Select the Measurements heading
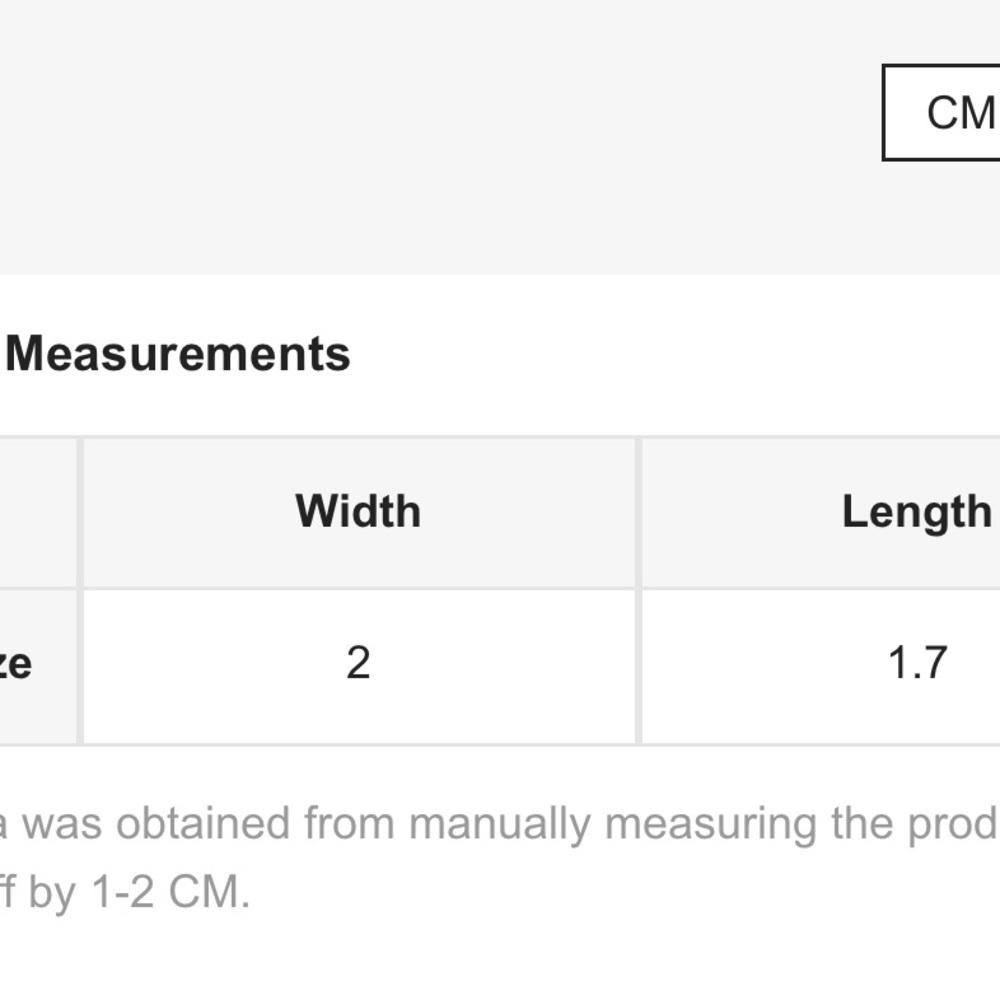Viewport: 1000px width, 1000px height. coord(178,354)
